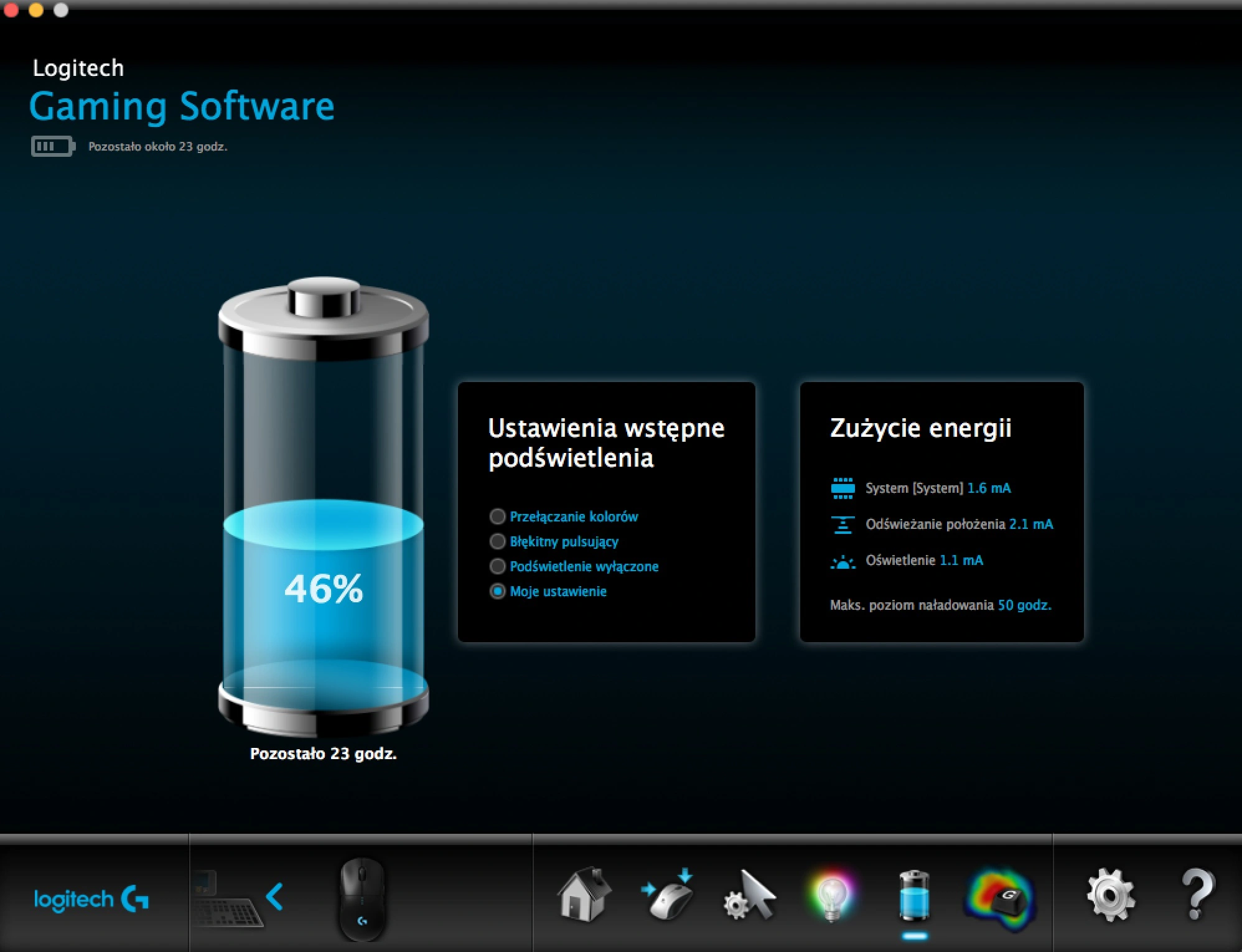Select the Przełączanie kolorów radio option
The image size is (1242, 952).
coord(564,516)
